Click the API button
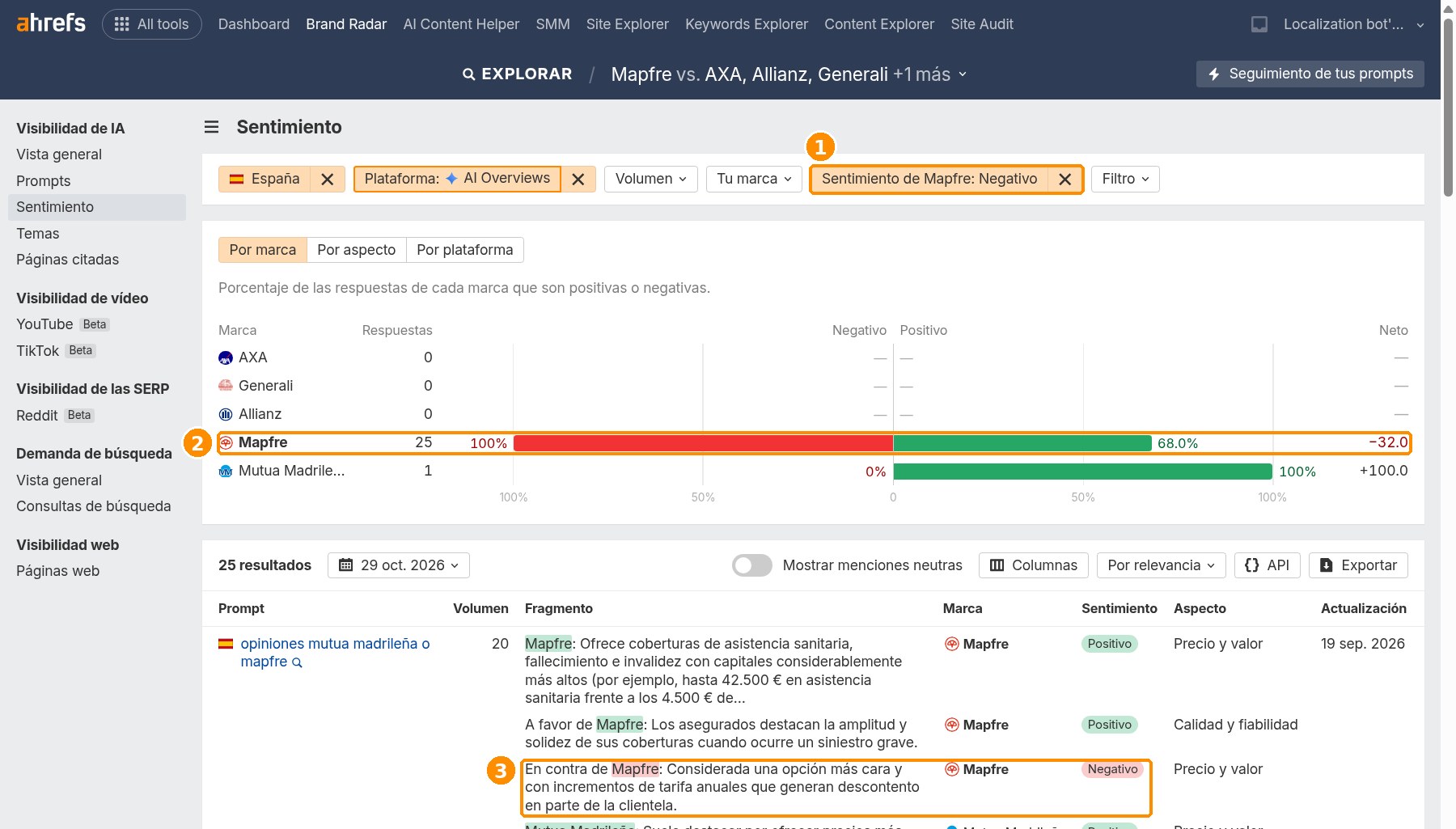 pyautogui.click(x=1268, y=565)
